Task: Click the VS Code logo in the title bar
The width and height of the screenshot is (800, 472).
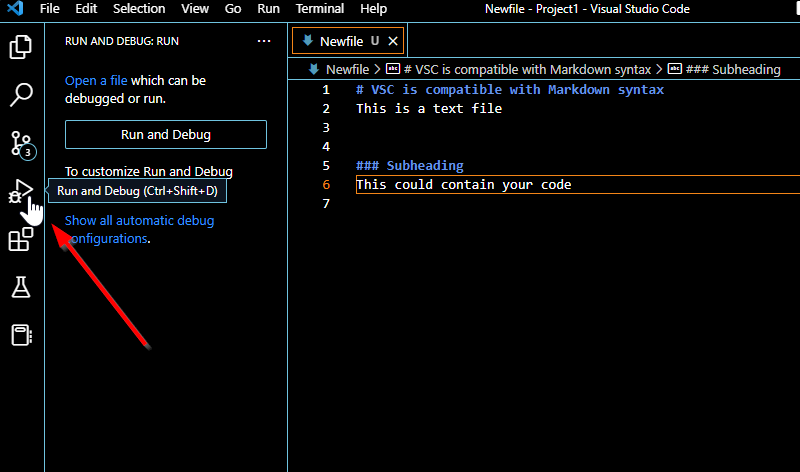Action: [x=15, y=9]
